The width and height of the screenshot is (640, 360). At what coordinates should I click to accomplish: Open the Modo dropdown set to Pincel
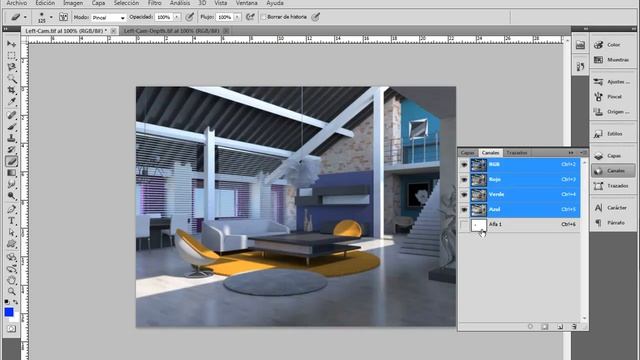pos(108,18)
